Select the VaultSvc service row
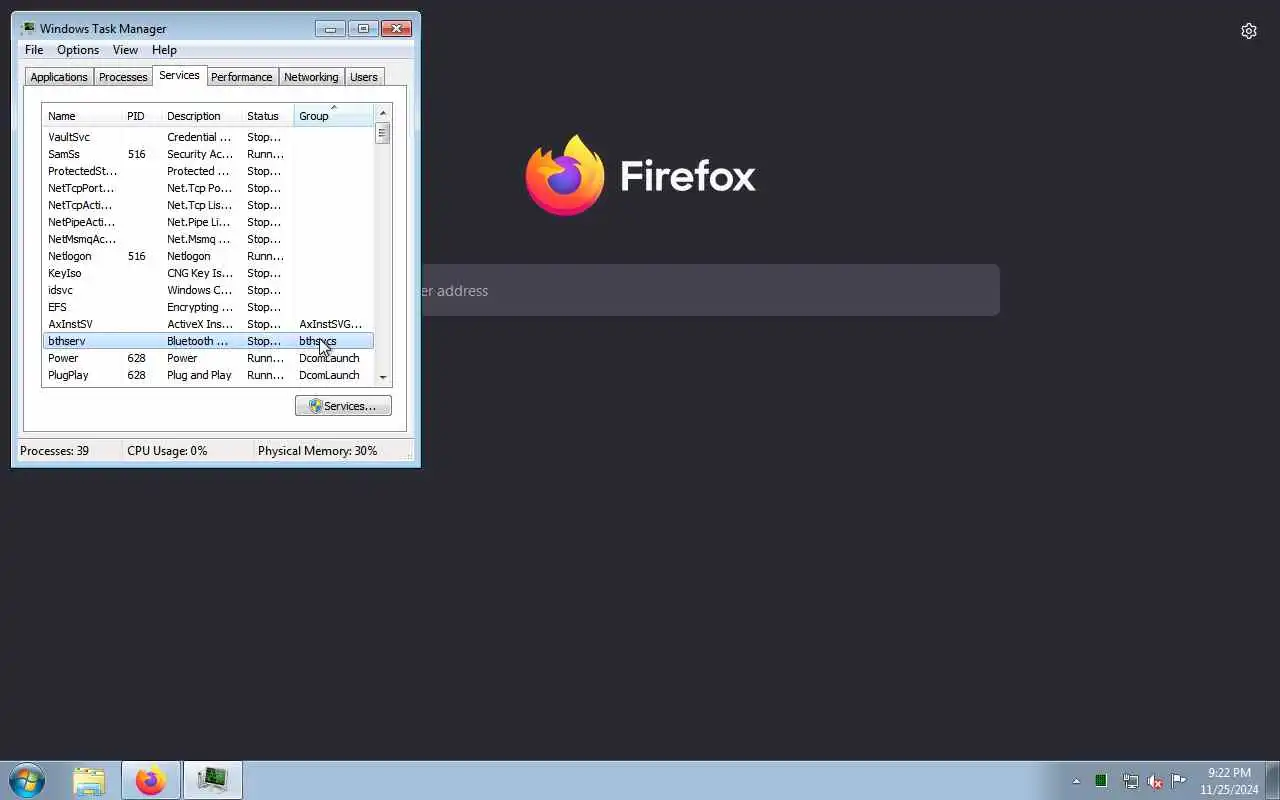 click(208, 137)
